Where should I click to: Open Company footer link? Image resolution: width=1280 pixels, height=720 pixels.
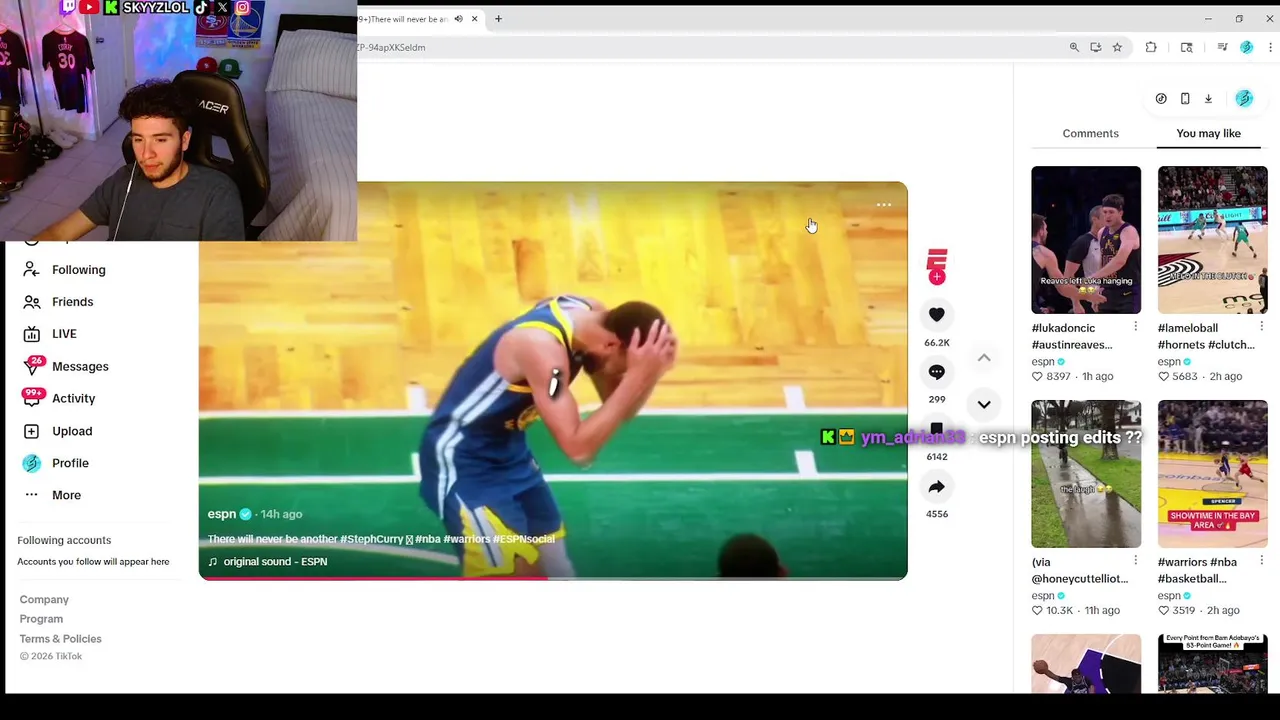pyautogui.click(x=44, y=600)
